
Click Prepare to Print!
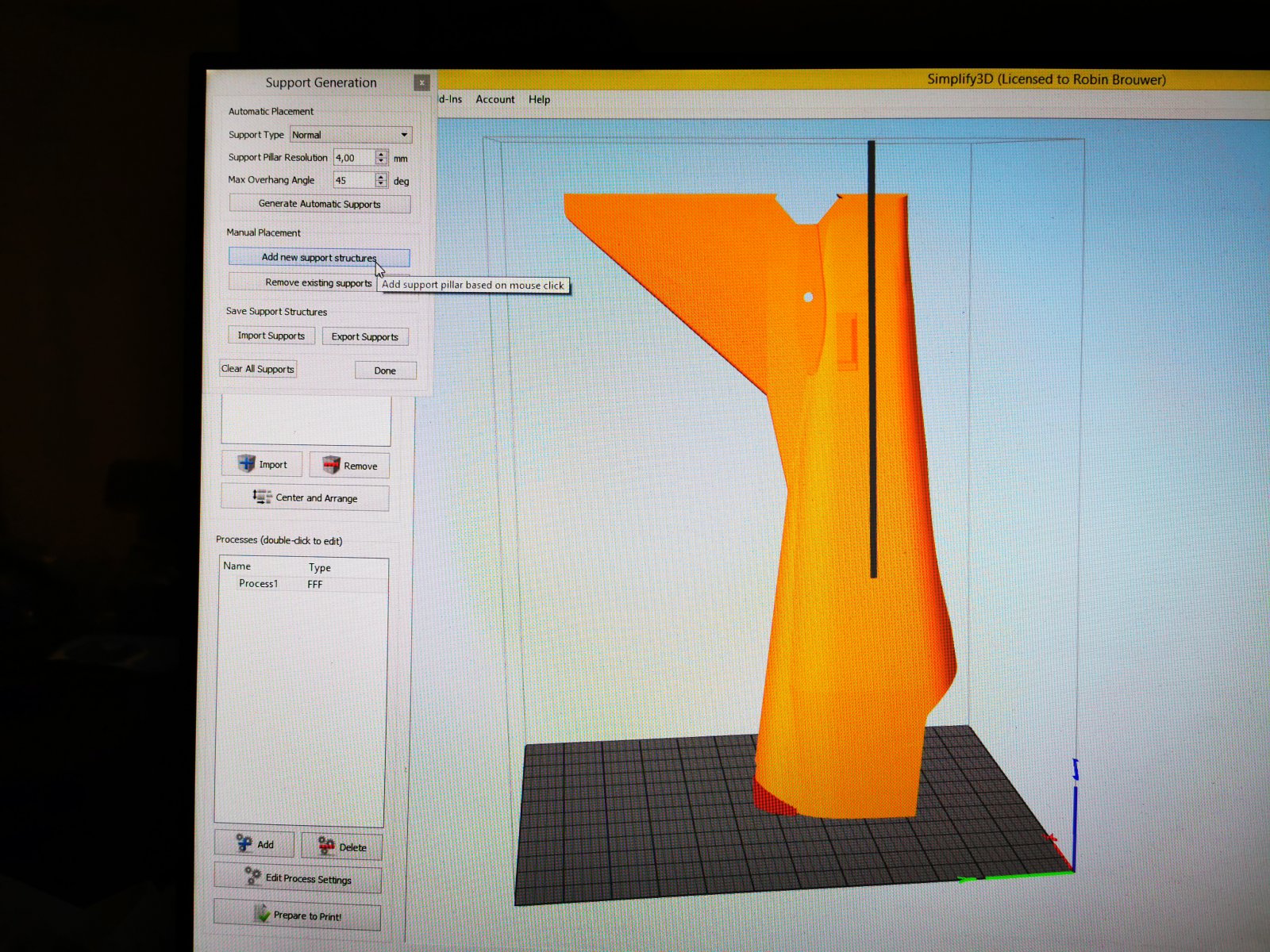[x=298, y=916]
